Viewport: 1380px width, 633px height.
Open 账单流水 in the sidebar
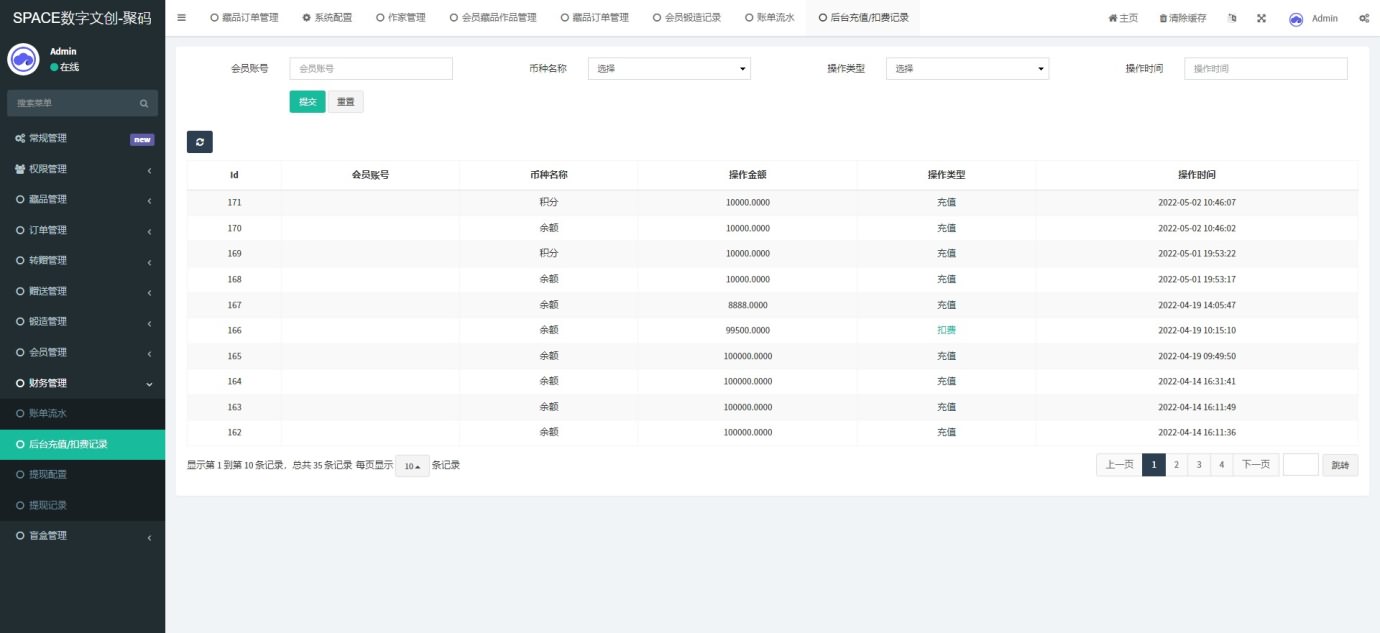[82, 413]
